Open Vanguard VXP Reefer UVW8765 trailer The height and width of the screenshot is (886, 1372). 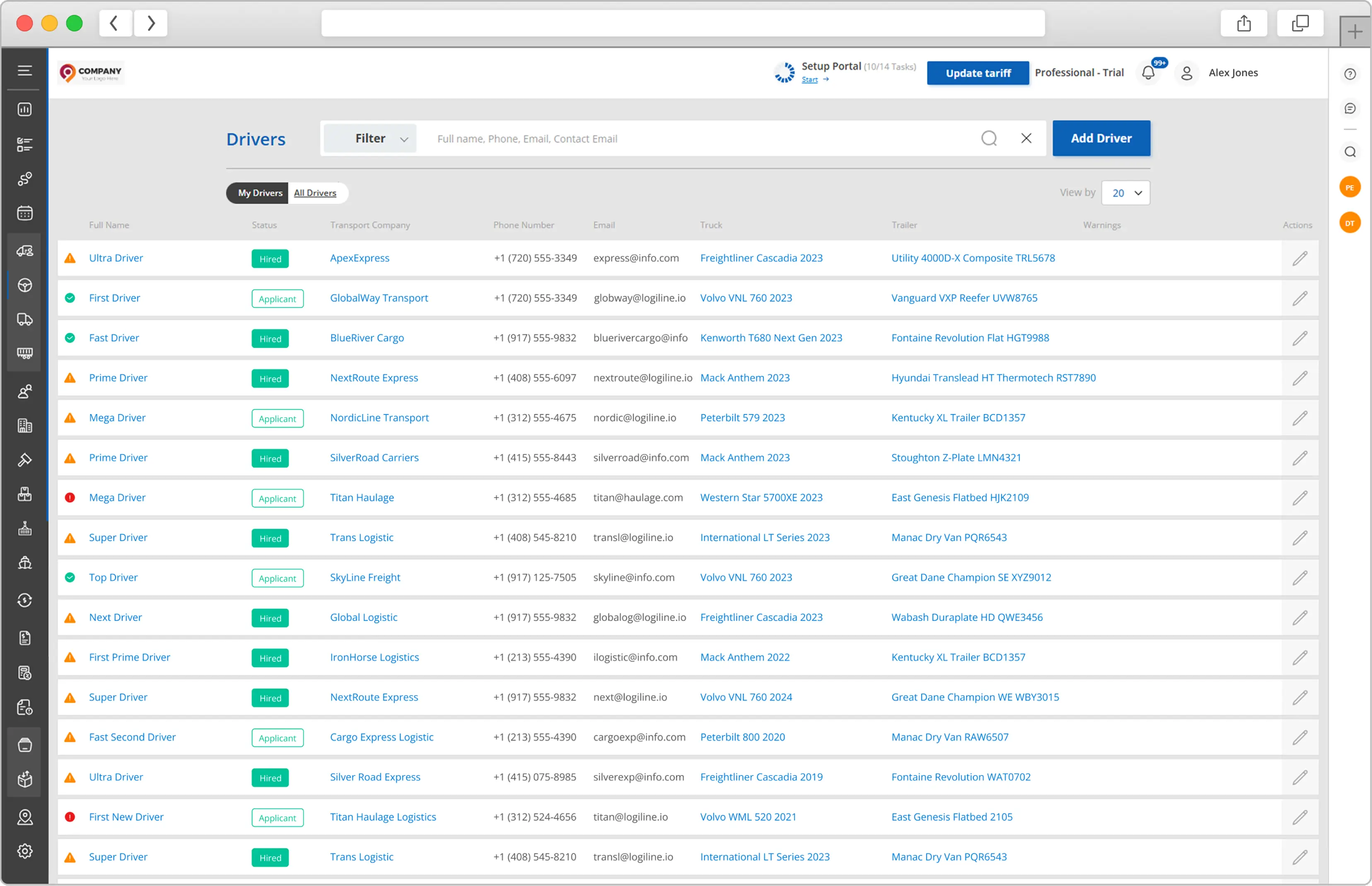click(964, 297)
